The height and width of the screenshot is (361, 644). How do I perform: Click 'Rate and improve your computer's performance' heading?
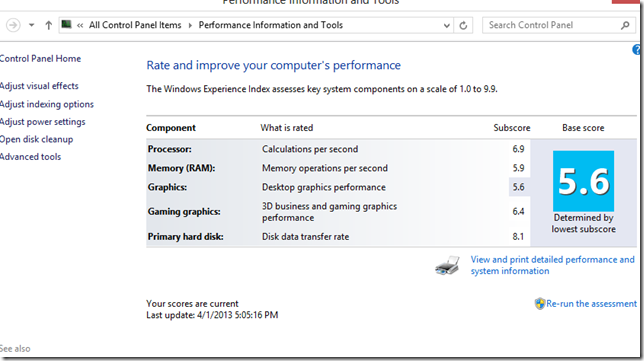point(274,66)
